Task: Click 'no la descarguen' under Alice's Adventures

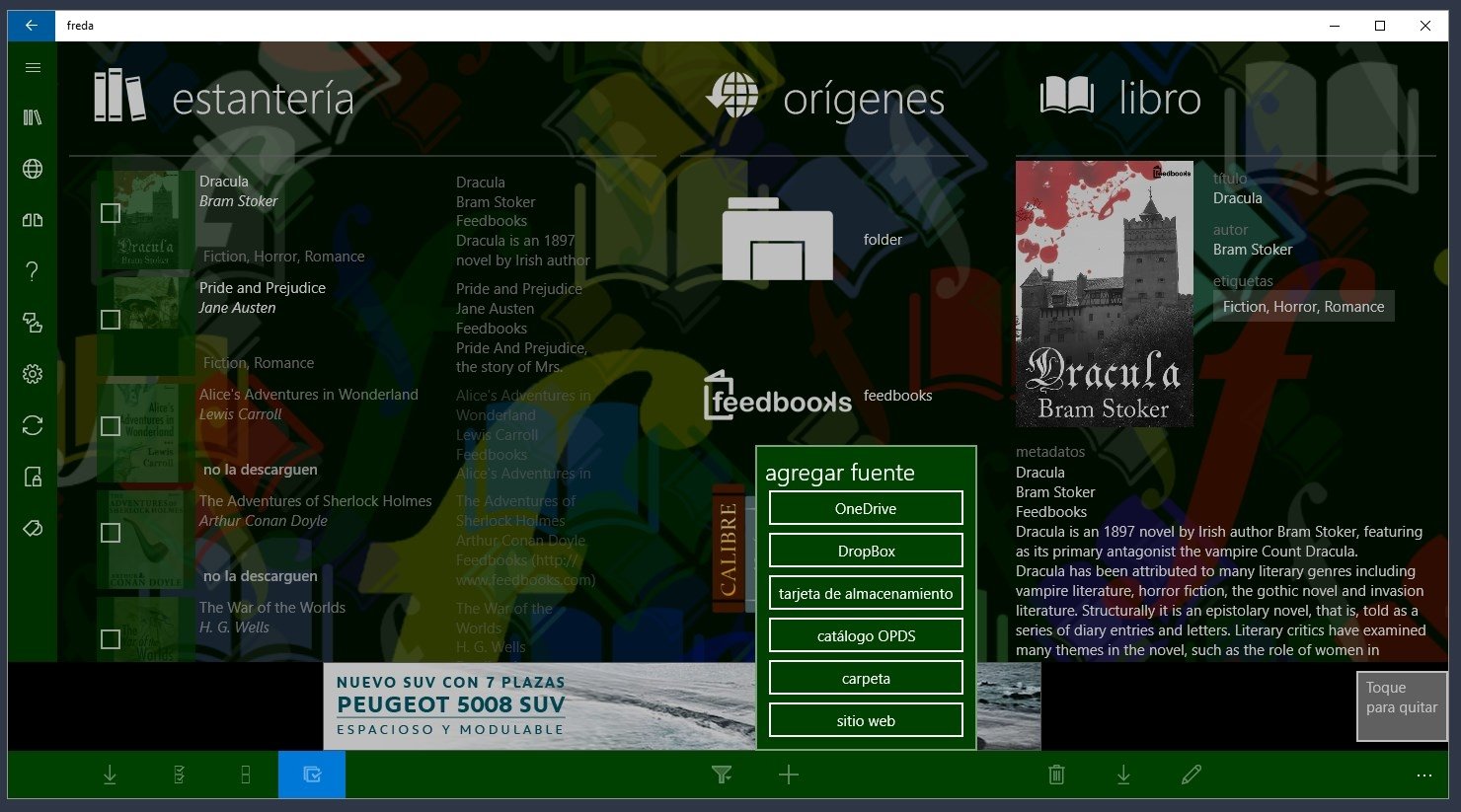Action: [261, 470]
